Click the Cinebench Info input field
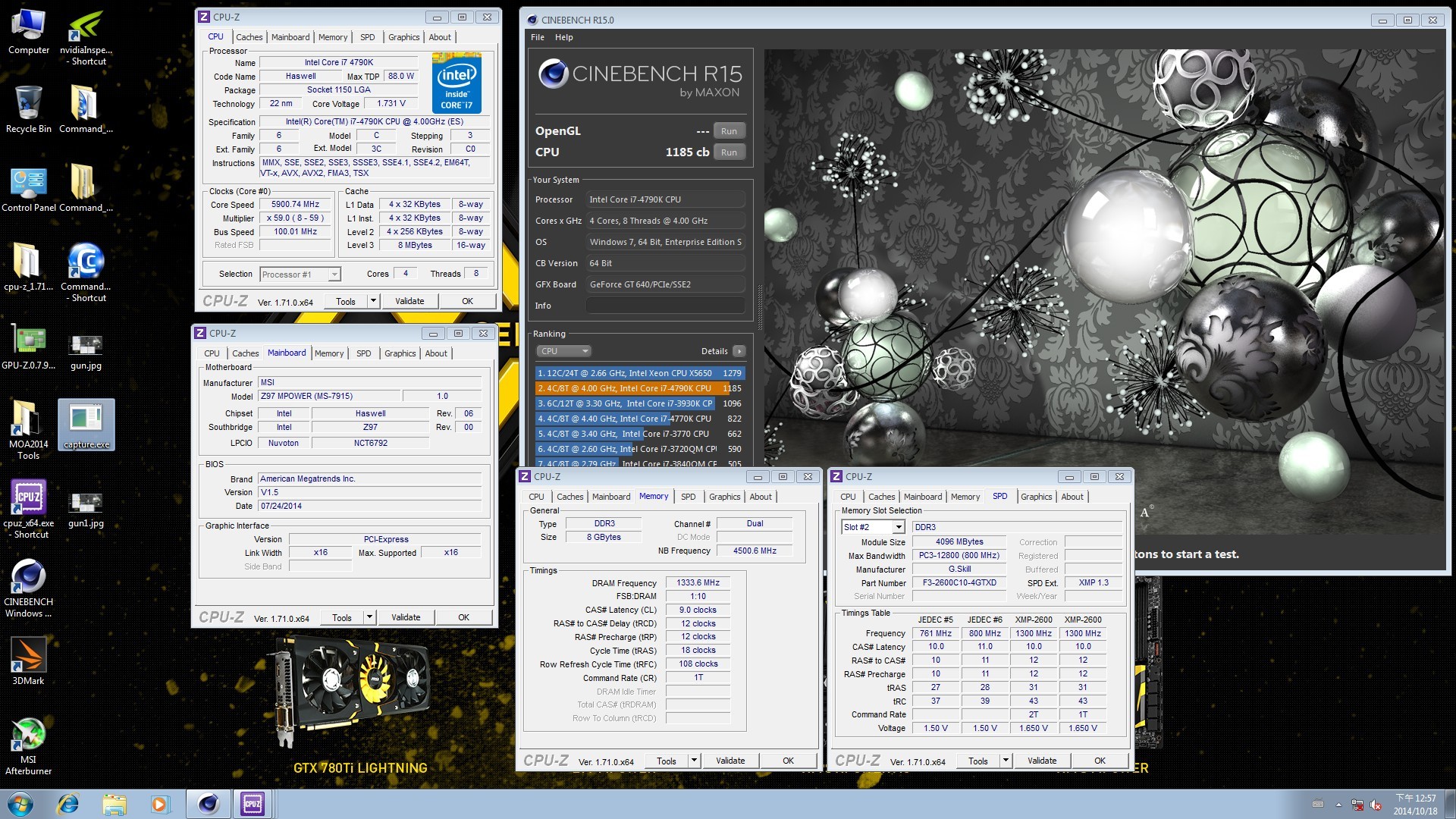1456x819 pixels. 665,306
